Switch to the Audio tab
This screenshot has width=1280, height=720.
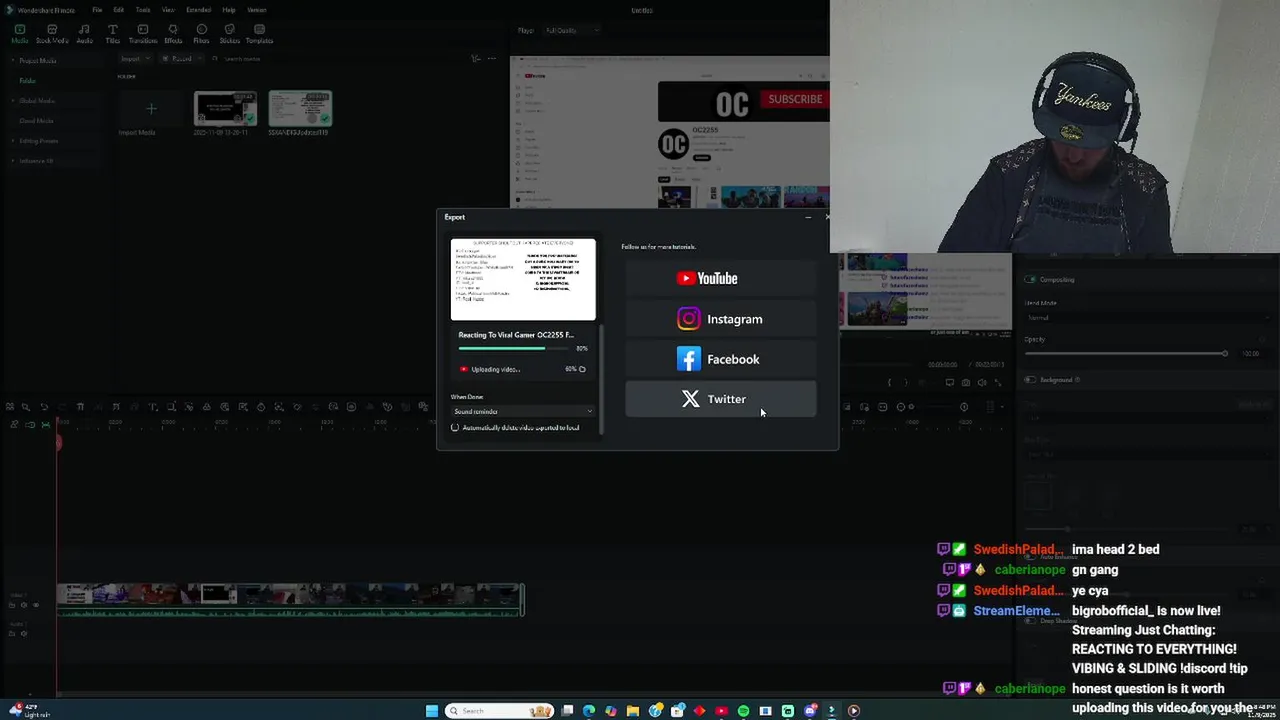click(84, 34)
